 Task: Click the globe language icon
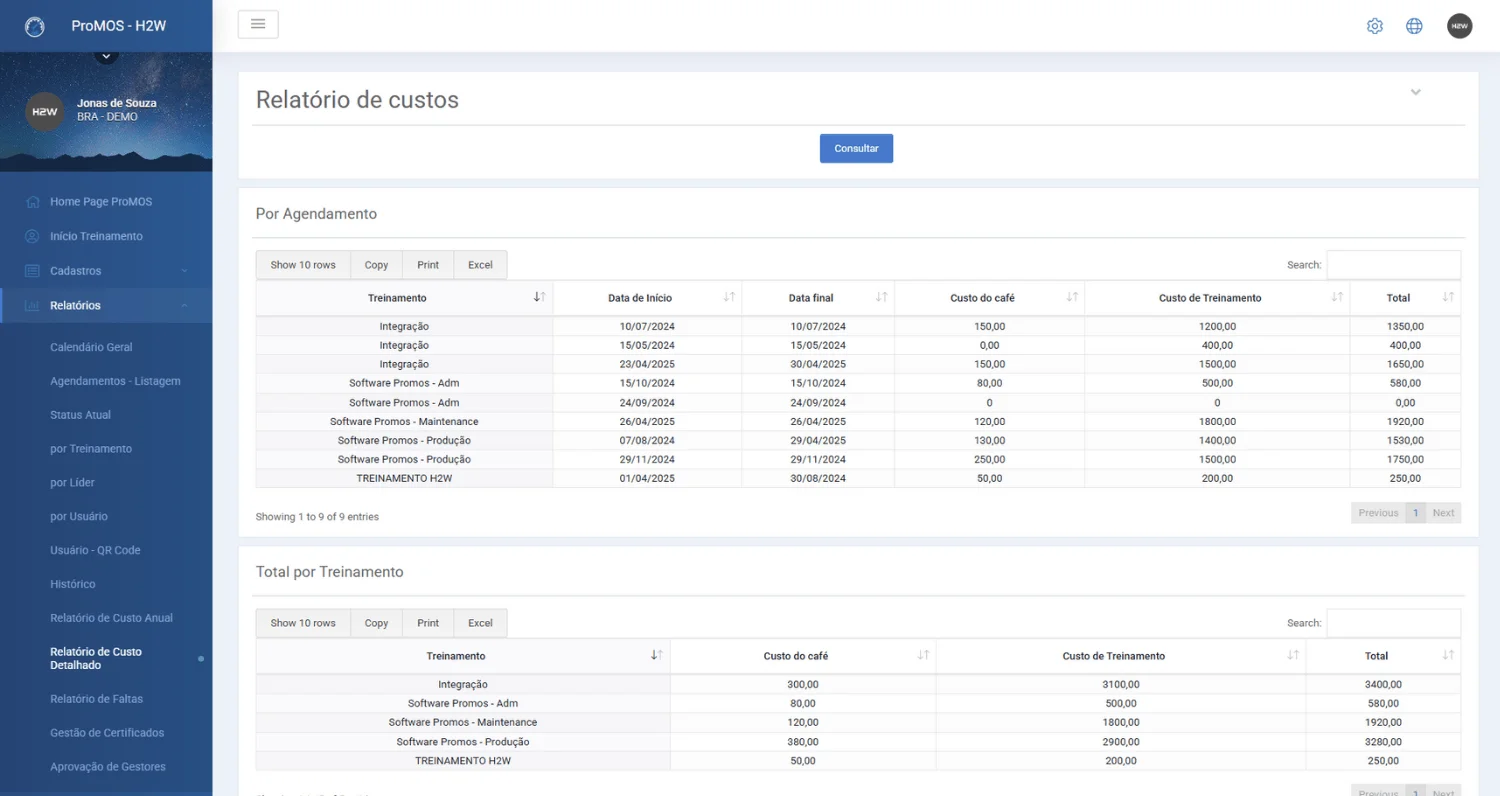(1414, 26)
